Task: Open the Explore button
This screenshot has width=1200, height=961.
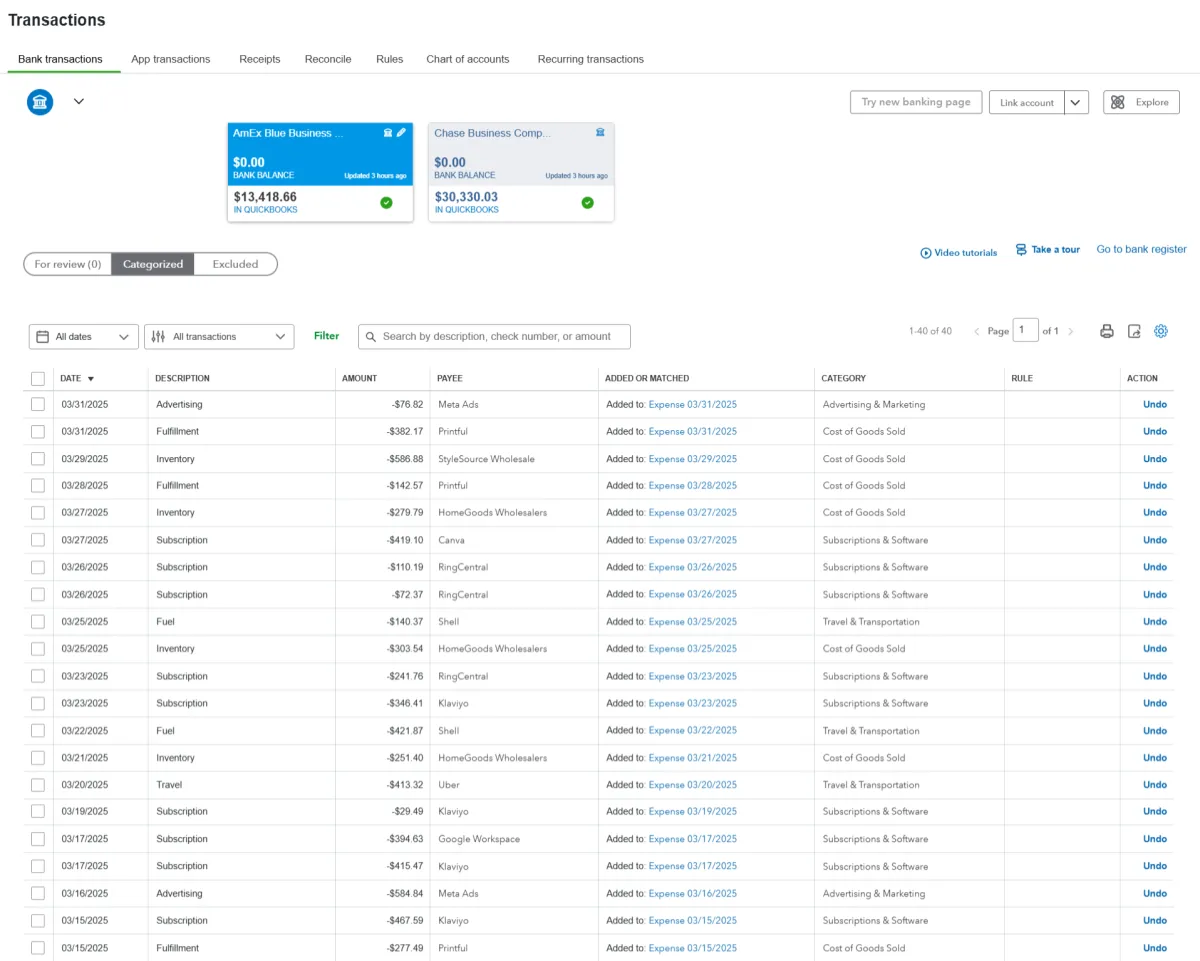Action: pyautogui.click(x=1141, y=102)
